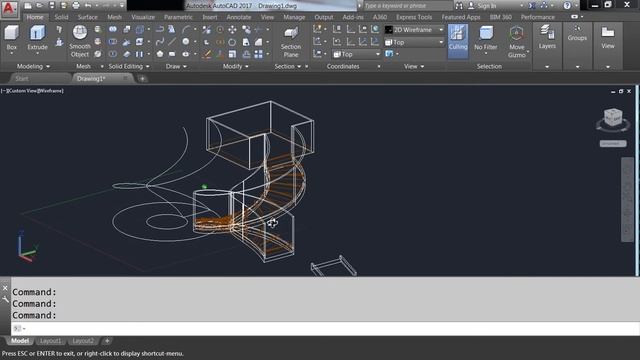This screenshot has width=640, height=360.
Task: Open the Top UCS dropdown in Coordinates
Action: pos(356,54)
